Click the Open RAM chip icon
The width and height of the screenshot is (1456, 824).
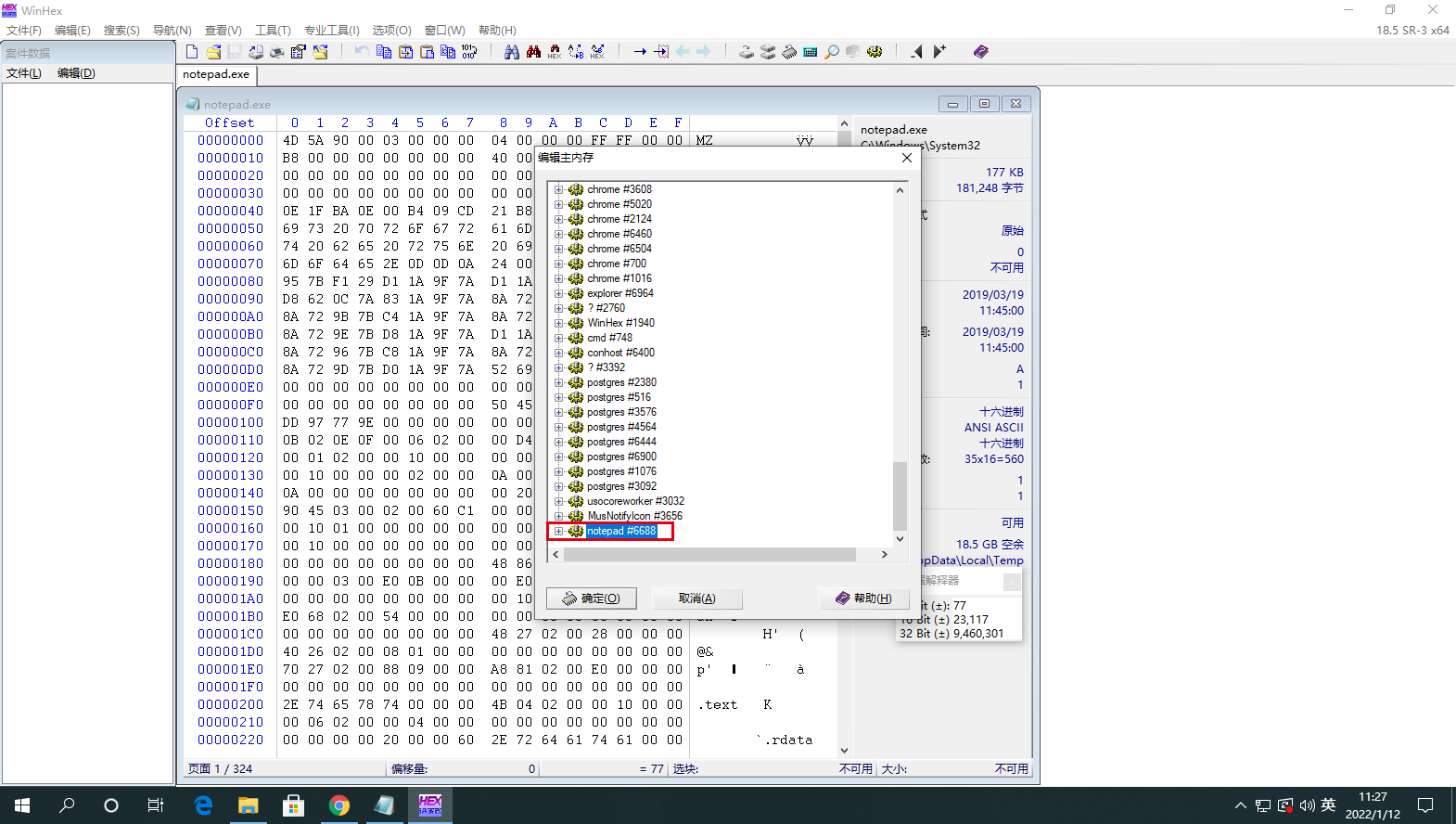coord(789,52)
